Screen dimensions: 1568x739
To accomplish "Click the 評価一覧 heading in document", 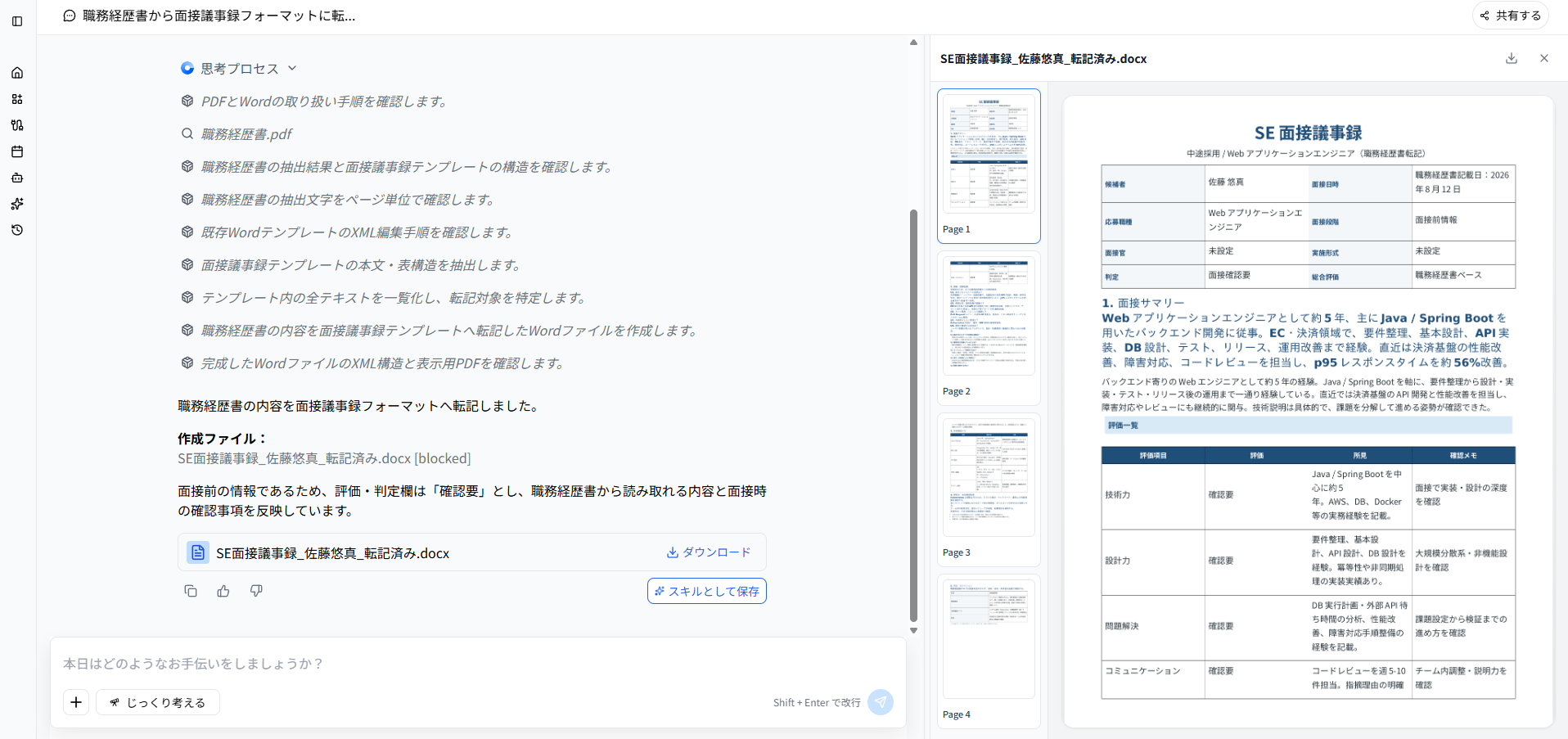I will click(1123, 426).
